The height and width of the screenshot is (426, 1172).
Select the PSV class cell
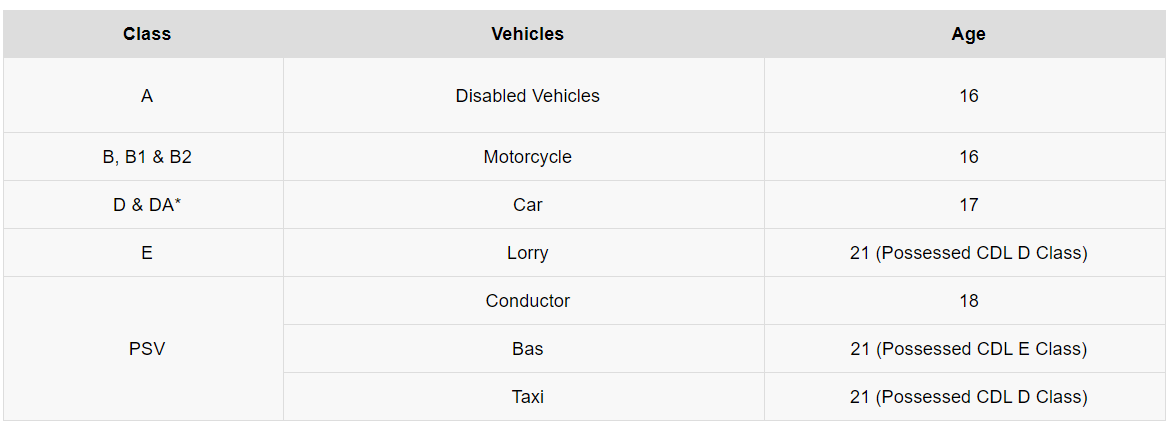(x=147, y=349)
